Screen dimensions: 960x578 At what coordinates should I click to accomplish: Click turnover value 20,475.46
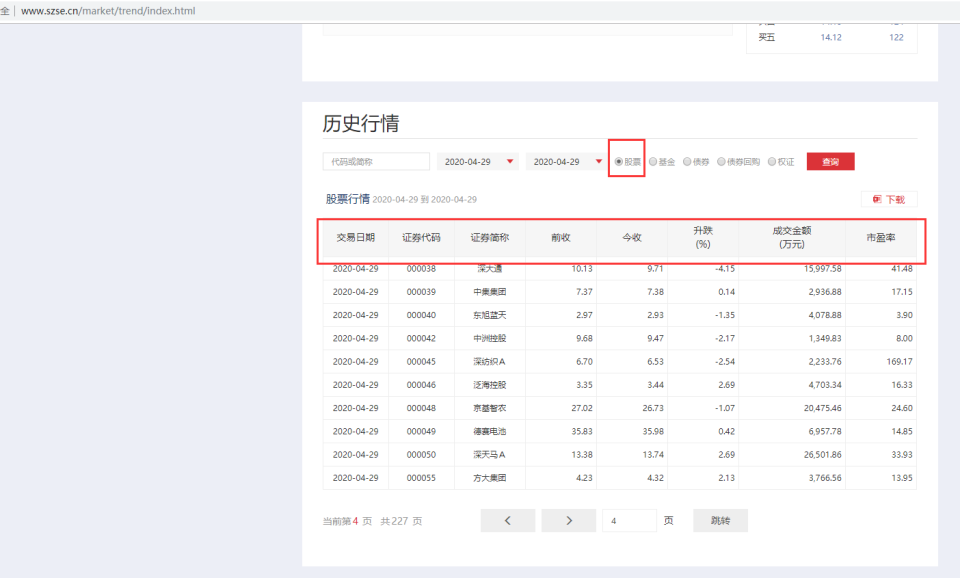pyautogui.click(x=823, y=408)
